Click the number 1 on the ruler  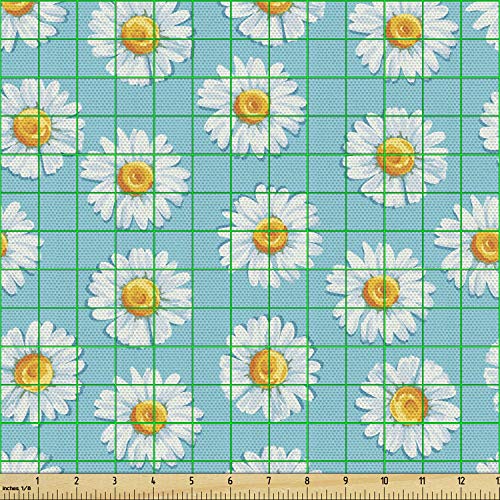coord(37,480)
